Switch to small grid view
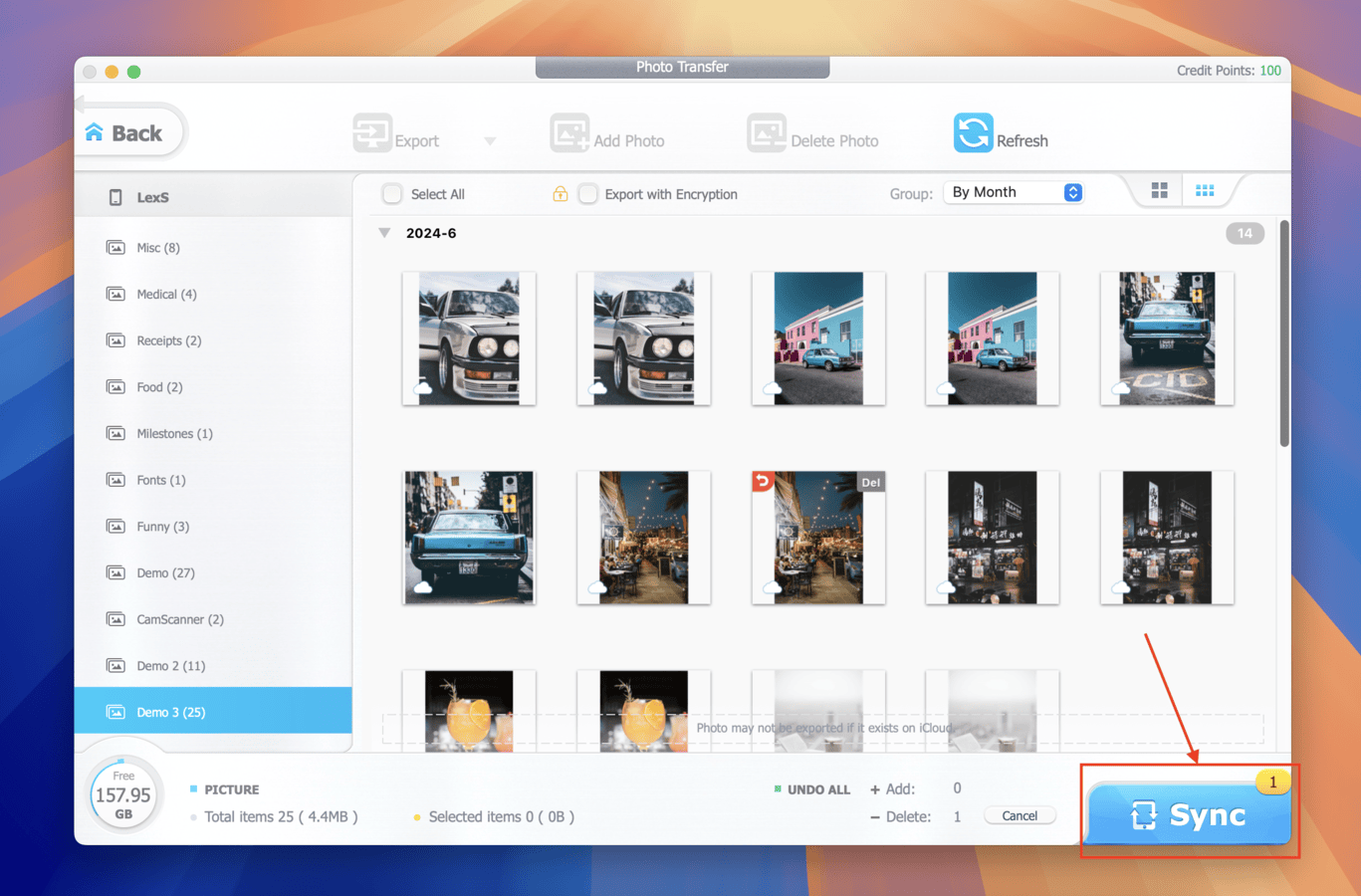Screen dimensions: 1361x896 (x=1205, y=190)
